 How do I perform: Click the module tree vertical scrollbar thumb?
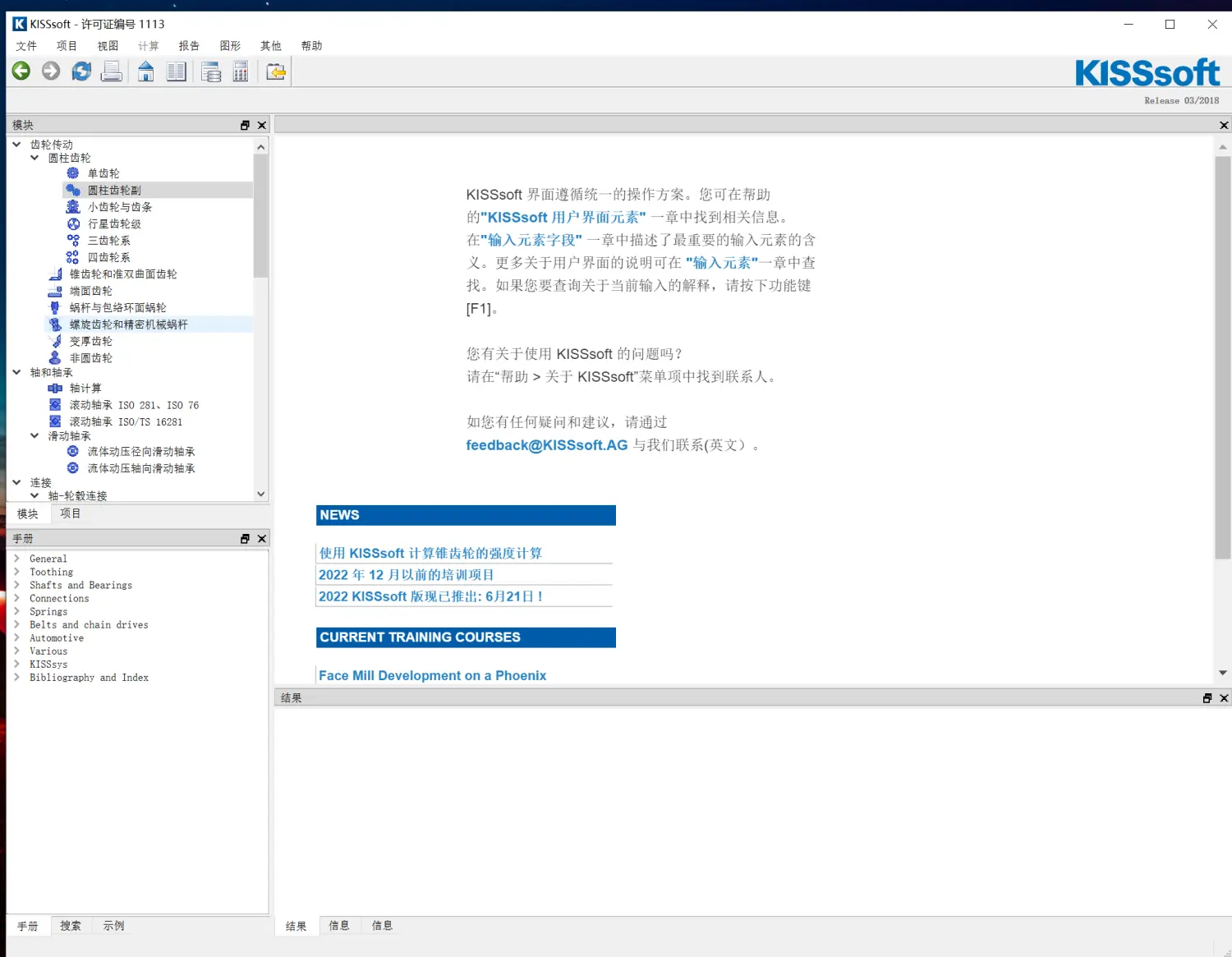pyautogui.click(x=260, y=216)
